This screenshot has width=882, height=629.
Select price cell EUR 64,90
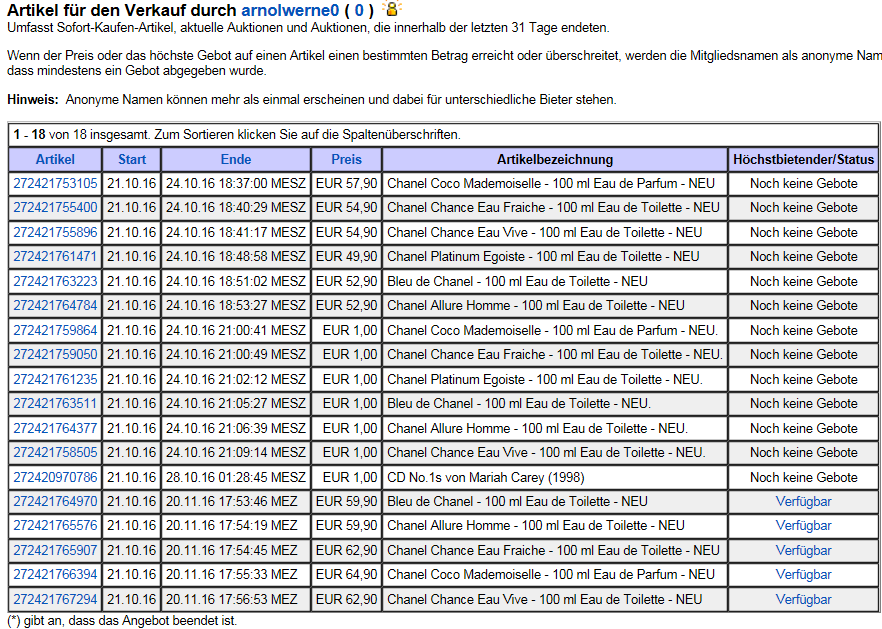point(346,574)
